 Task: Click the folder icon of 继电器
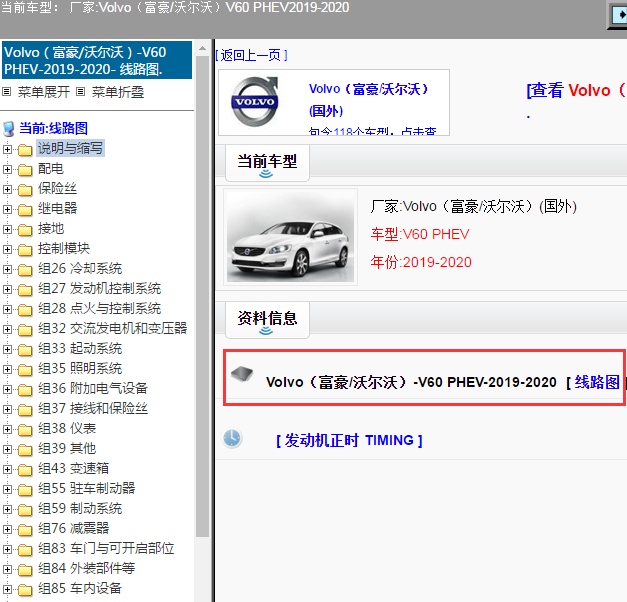coord(25,210)
